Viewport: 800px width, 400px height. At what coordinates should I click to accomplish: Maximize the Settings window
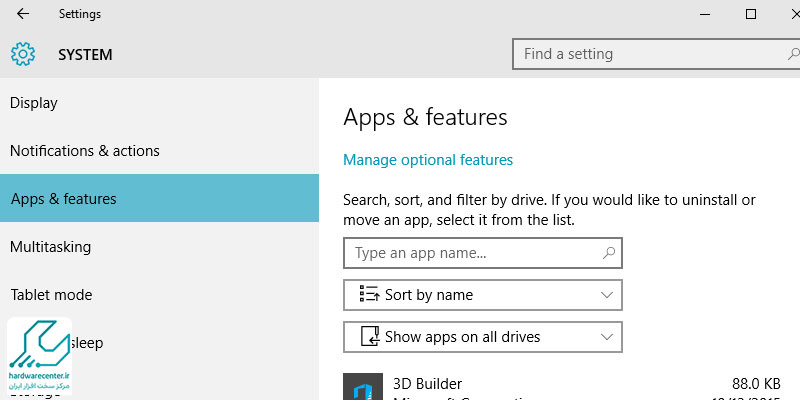[x=751, y=14]
